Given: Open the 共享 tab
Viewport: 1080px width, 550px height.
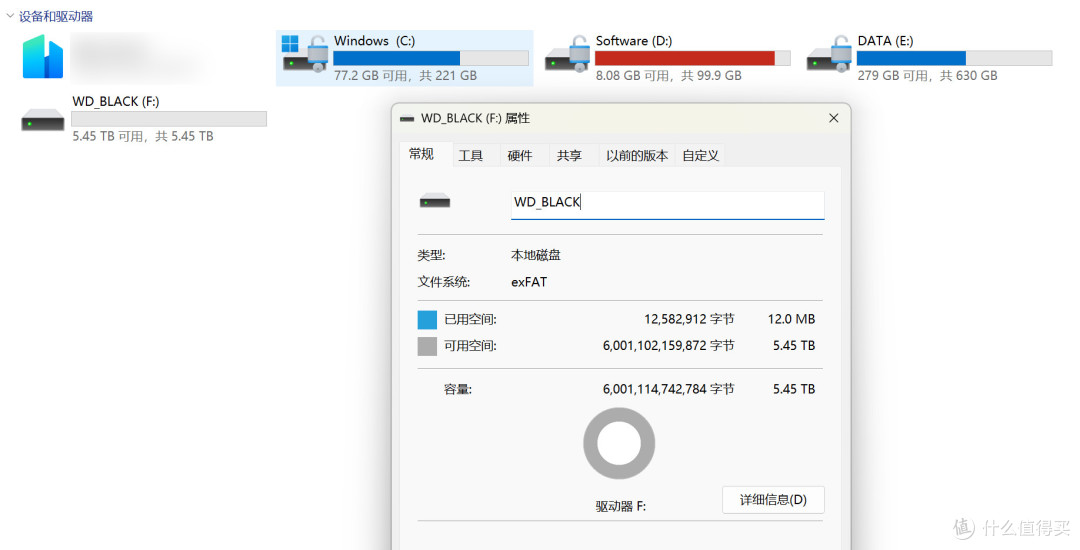Looking at the screenshot, I should coord(569,156).
